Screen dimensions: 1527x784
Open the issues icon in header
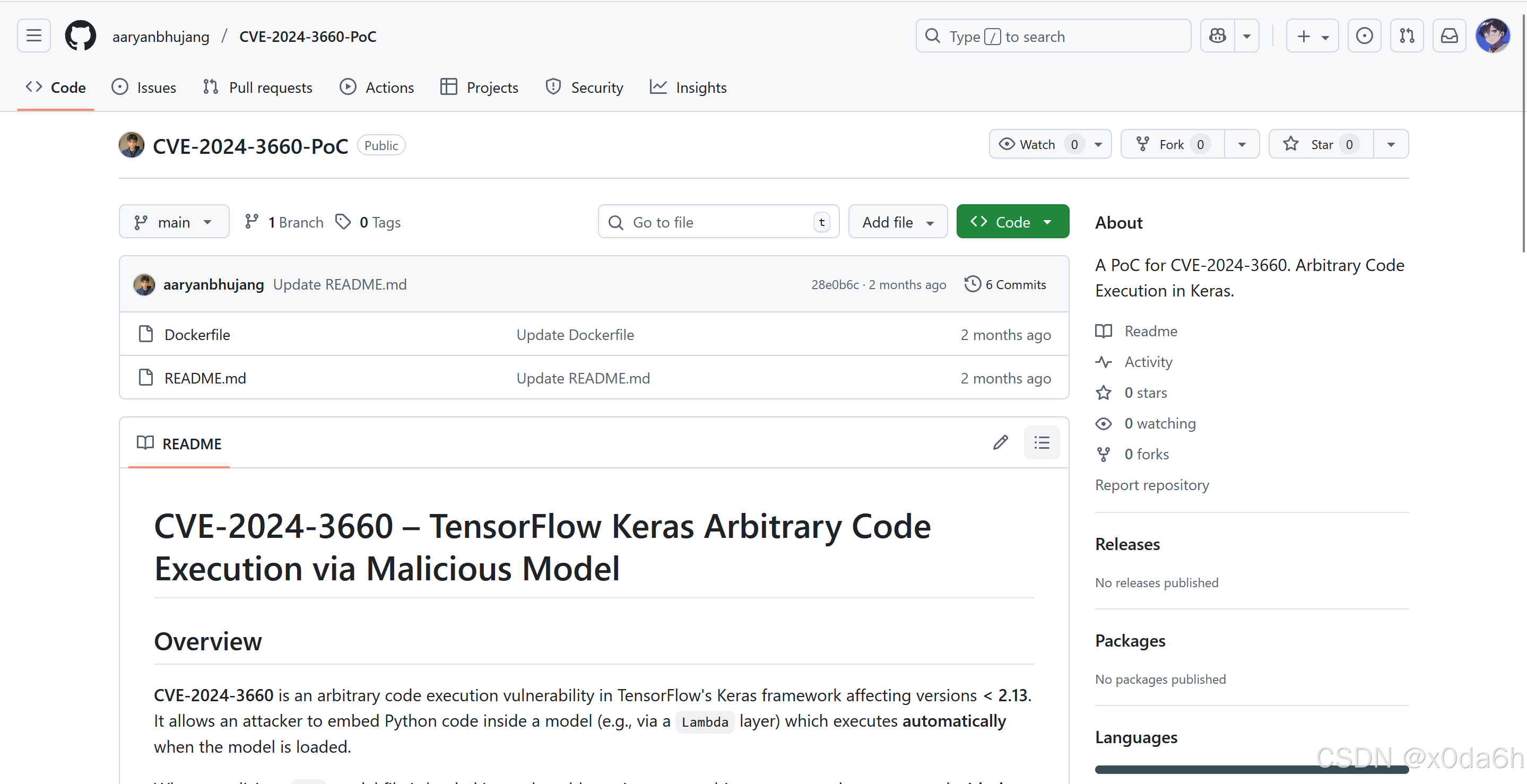(x=1364, y=36)
